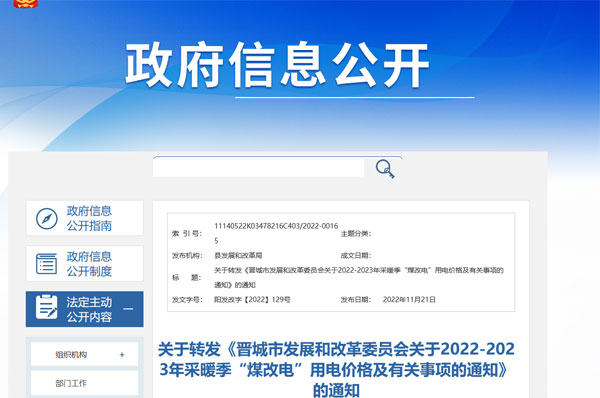Screen dimensions: 600x398
Task: Collapse 法定主动公开内容 with the minus sign
Action: [129, 309]
